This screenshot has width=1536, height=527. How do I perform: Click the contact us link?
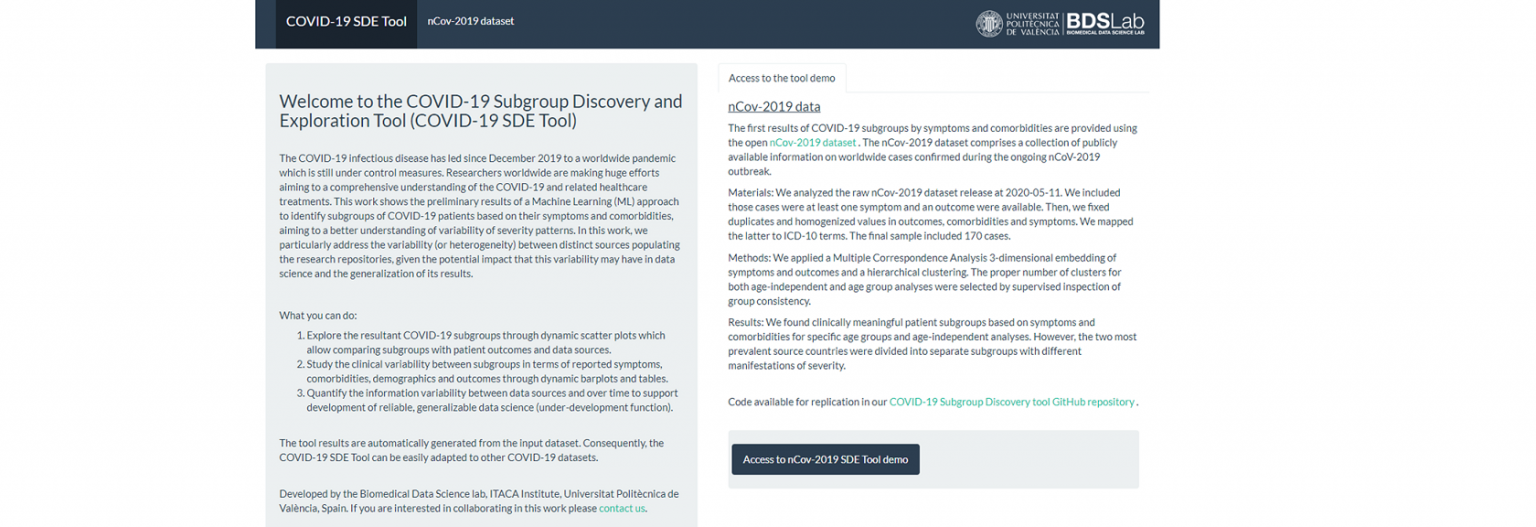coord(622,508)
